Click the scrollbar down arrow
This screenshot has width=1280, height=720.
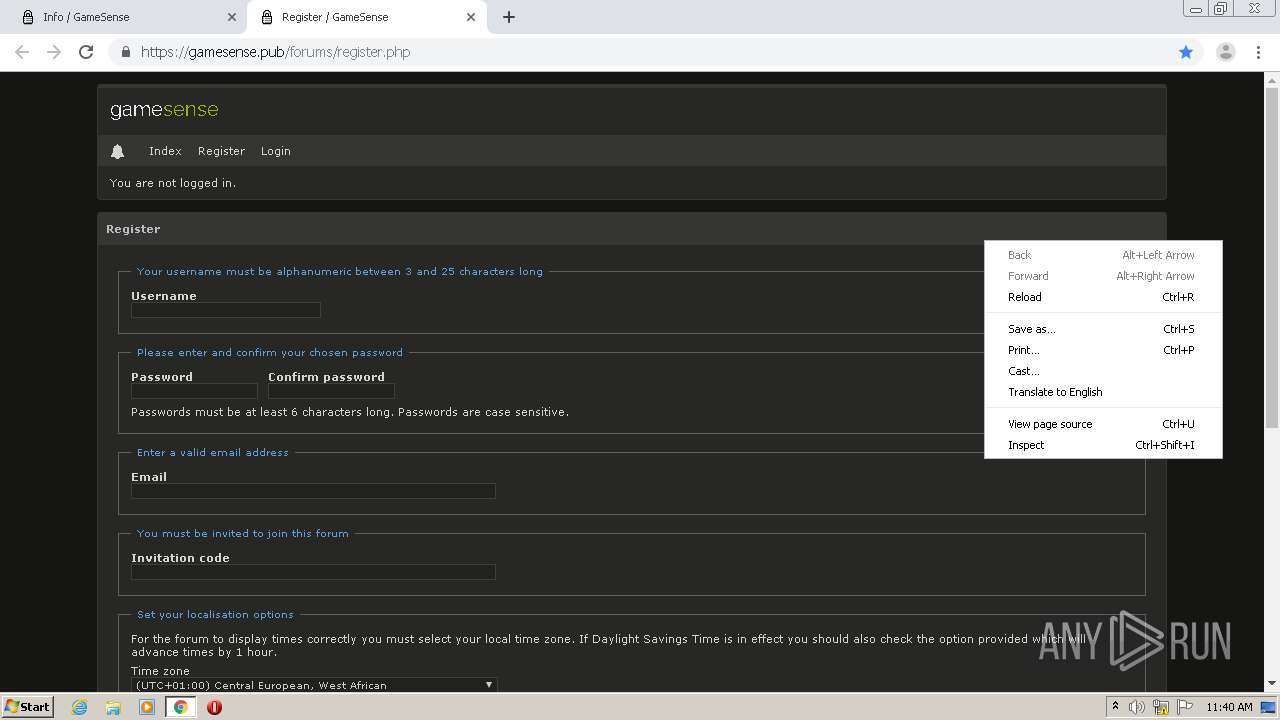(x=1272, y=683)
